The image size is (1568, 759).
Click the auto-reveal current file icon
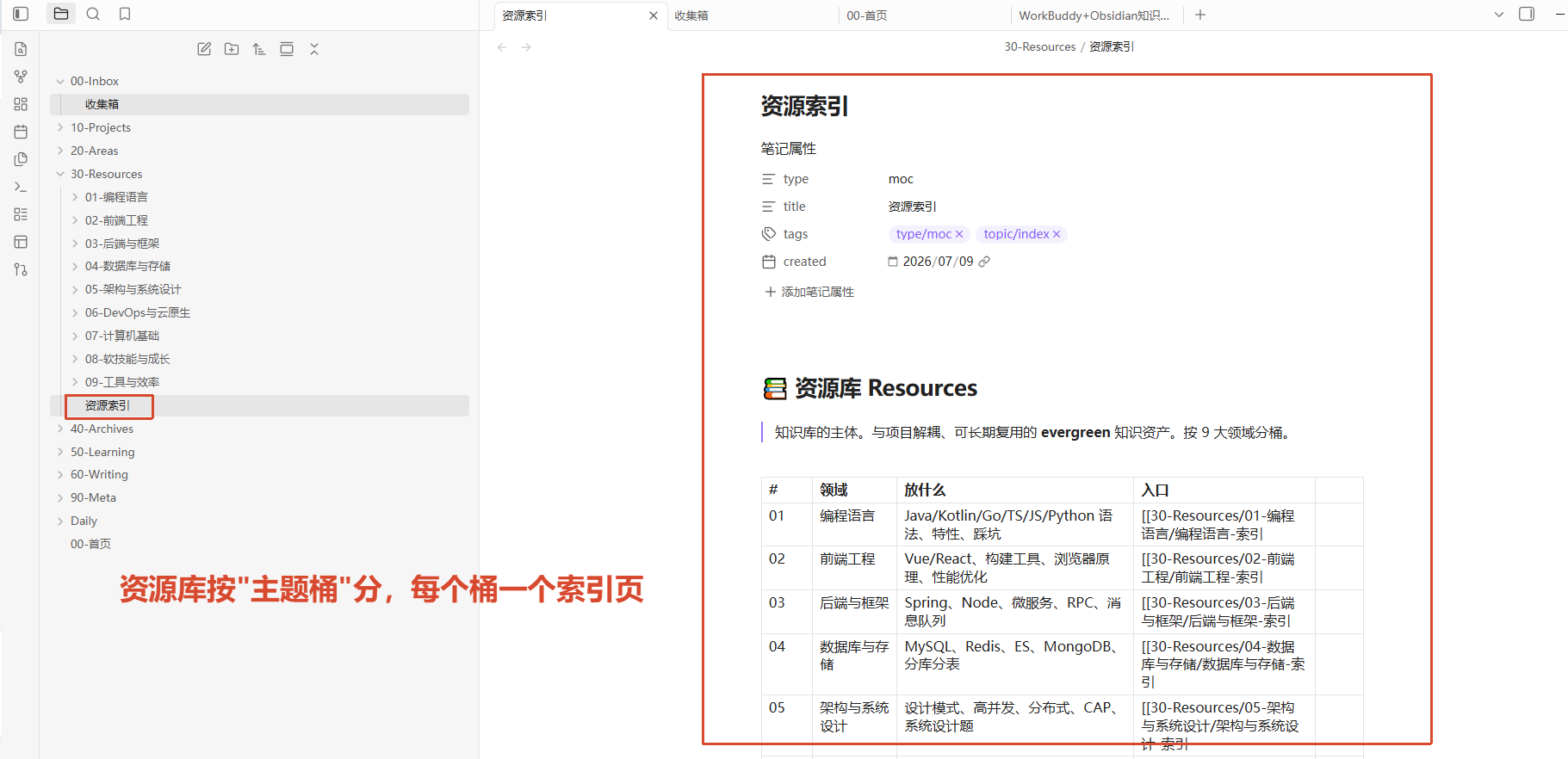287,49
